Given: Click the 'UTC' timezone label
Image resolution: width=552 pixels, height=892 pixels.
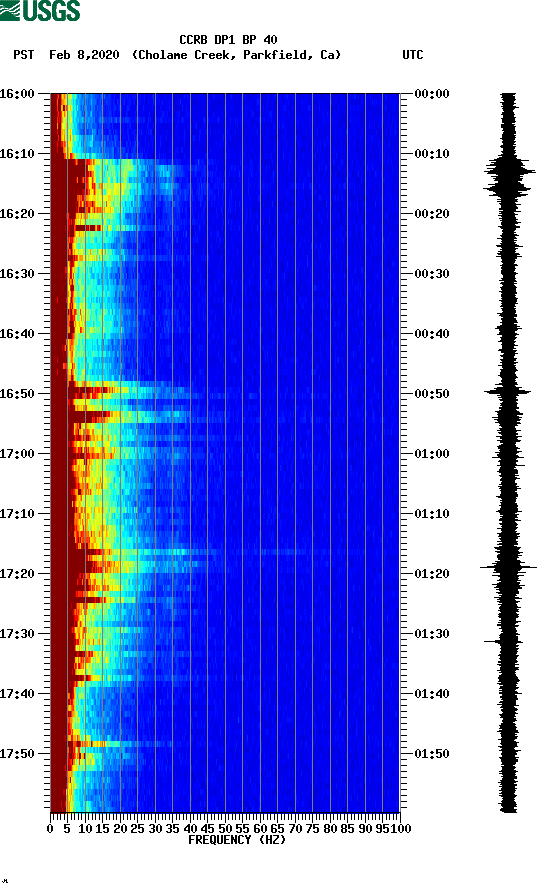Looking at the screenshot, I should point(413,55).
